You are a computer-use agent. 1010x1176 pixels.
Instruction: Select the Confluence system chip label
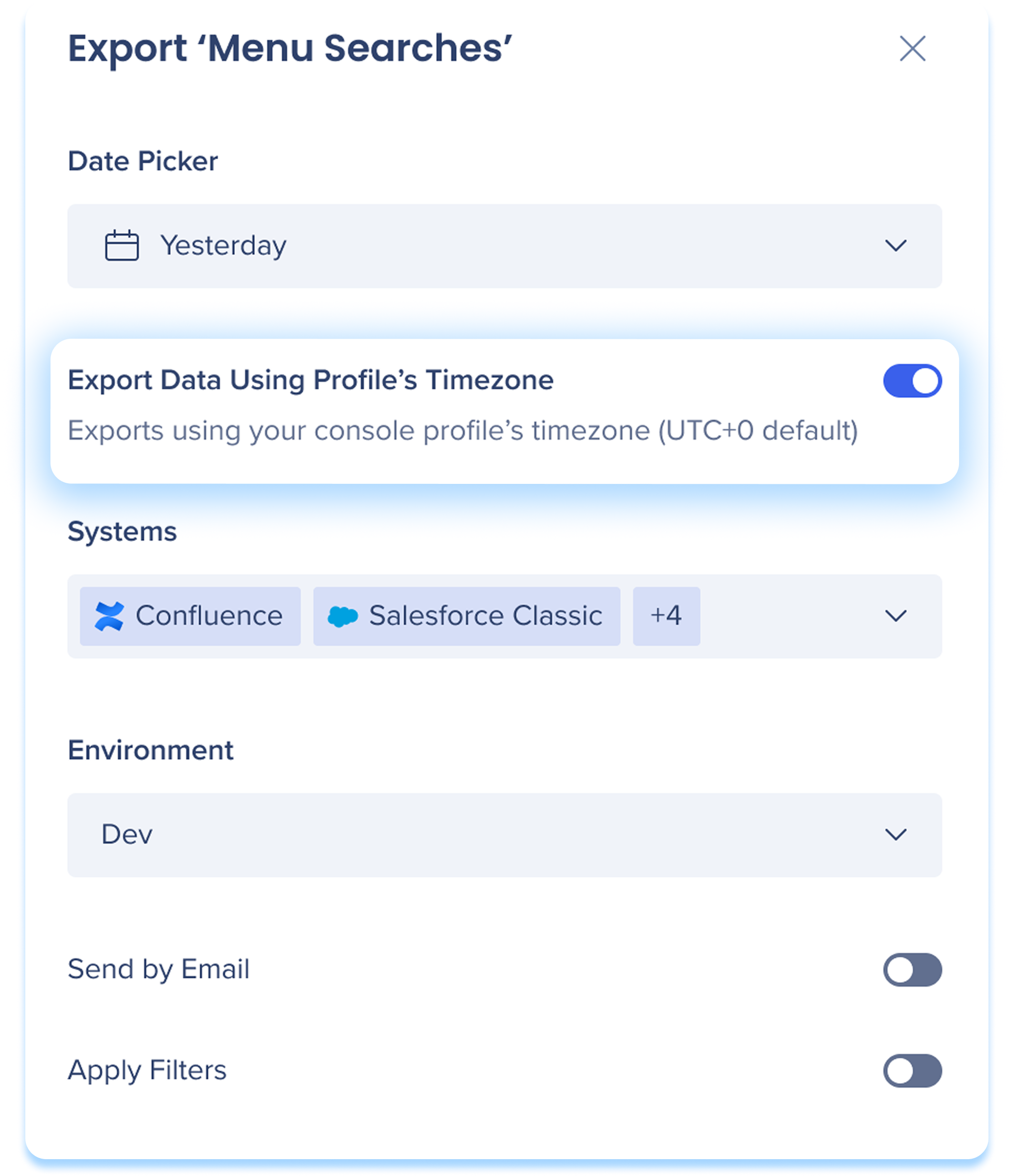click(x=209, y=616)
